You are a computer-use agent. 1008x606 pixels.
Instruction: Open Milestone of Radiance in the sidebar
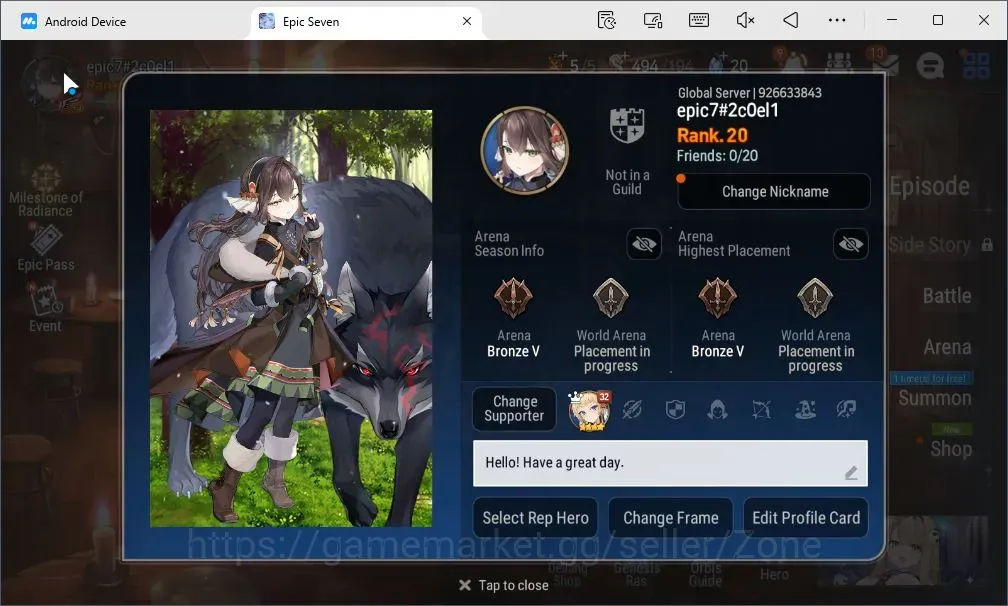point(46,190)
